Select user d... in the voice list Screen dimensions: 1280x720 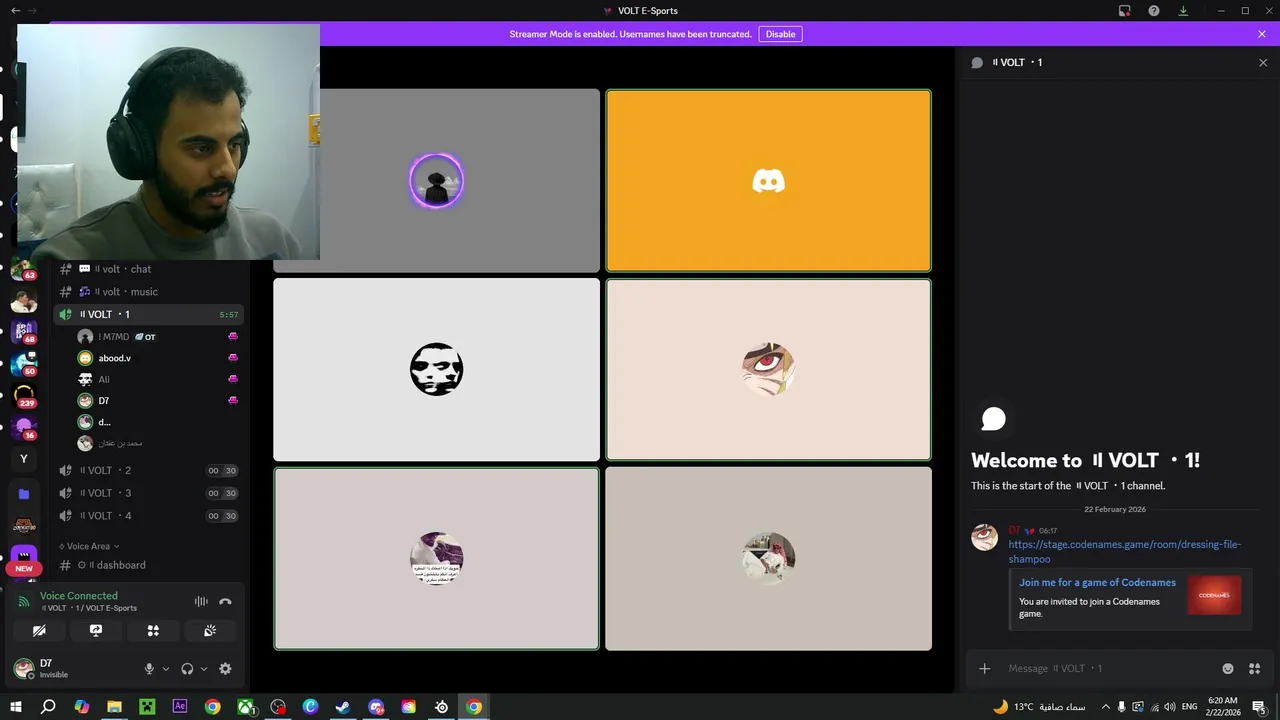point(158,422)
